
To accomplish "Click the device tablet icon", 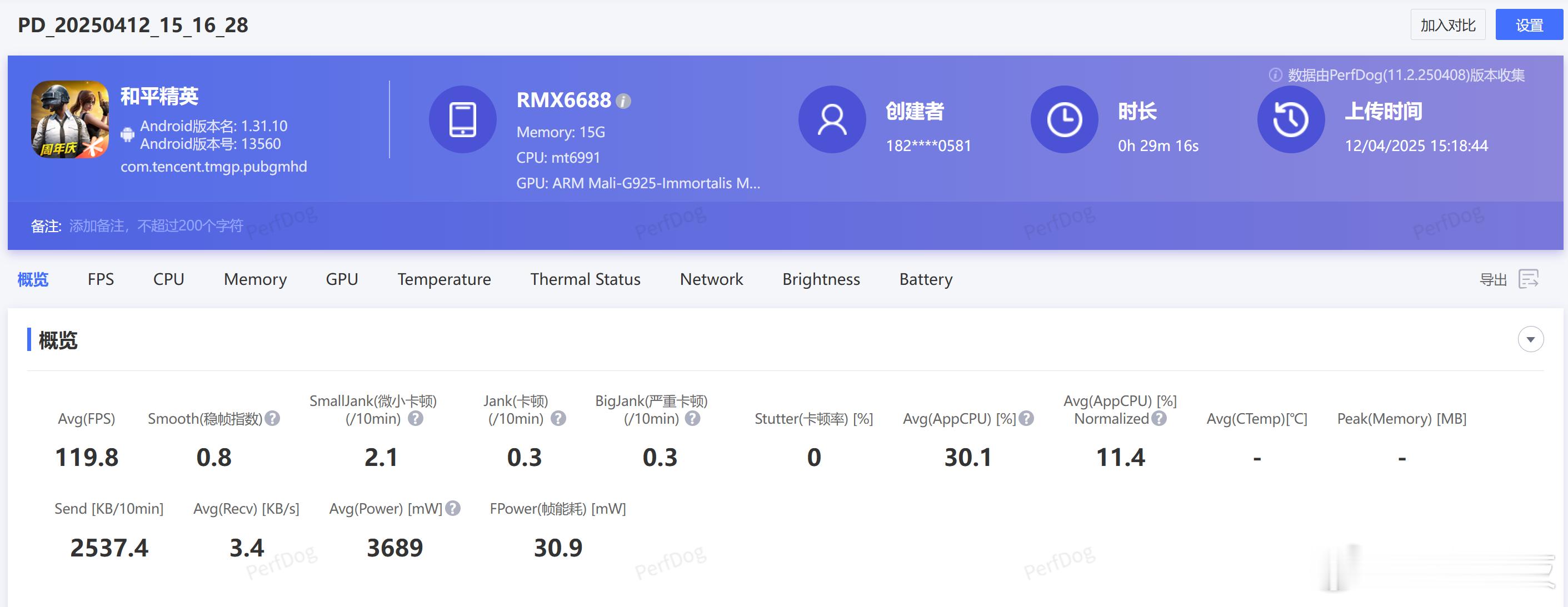I will pos(463,119).
